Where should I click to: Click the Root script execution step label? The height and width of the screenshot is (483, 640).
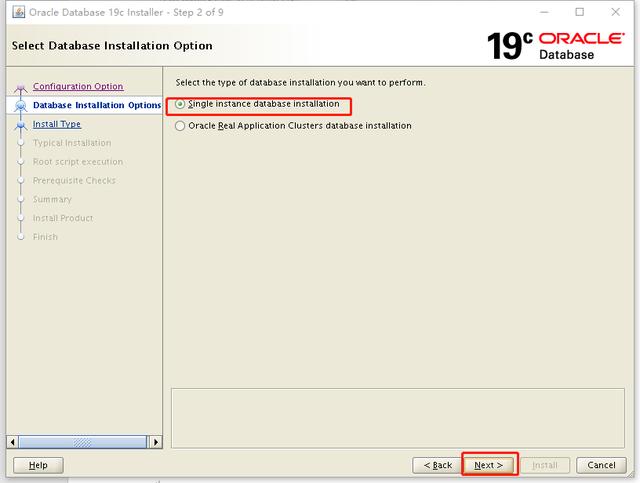tap(78, 162)
